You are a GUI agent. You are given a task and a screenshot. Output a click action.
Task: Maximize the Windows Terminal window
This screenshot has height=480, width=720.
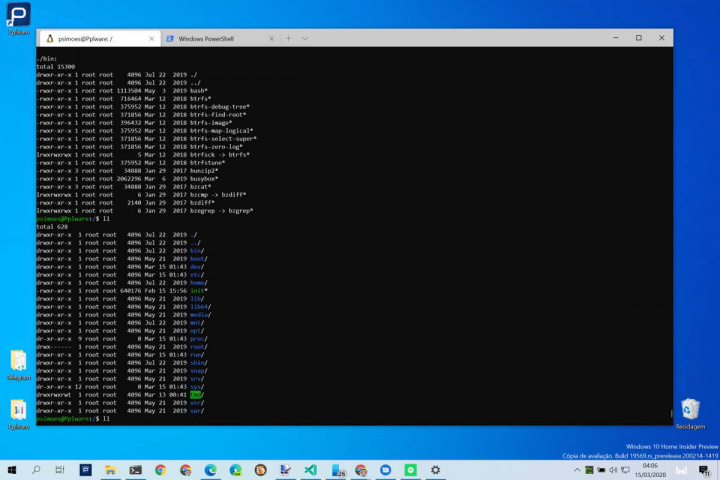638,38
